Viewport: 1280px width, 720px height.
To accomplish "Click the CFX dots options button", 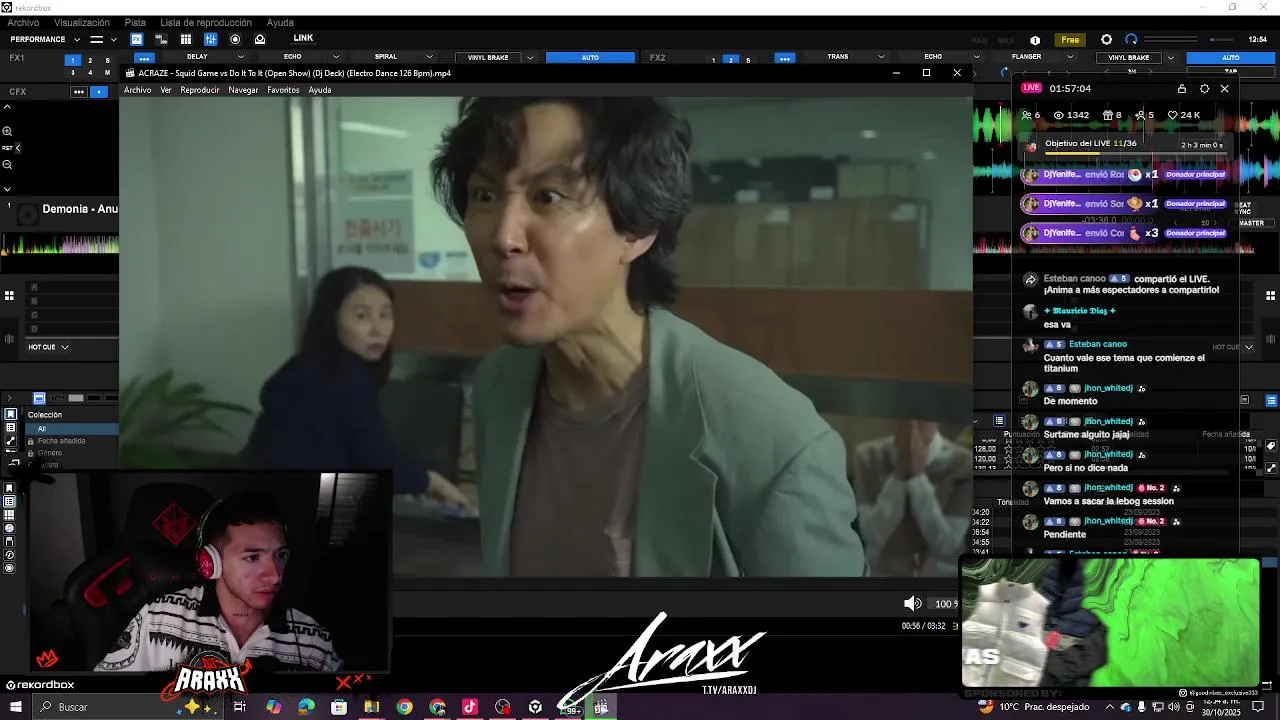I will point(78,92).
